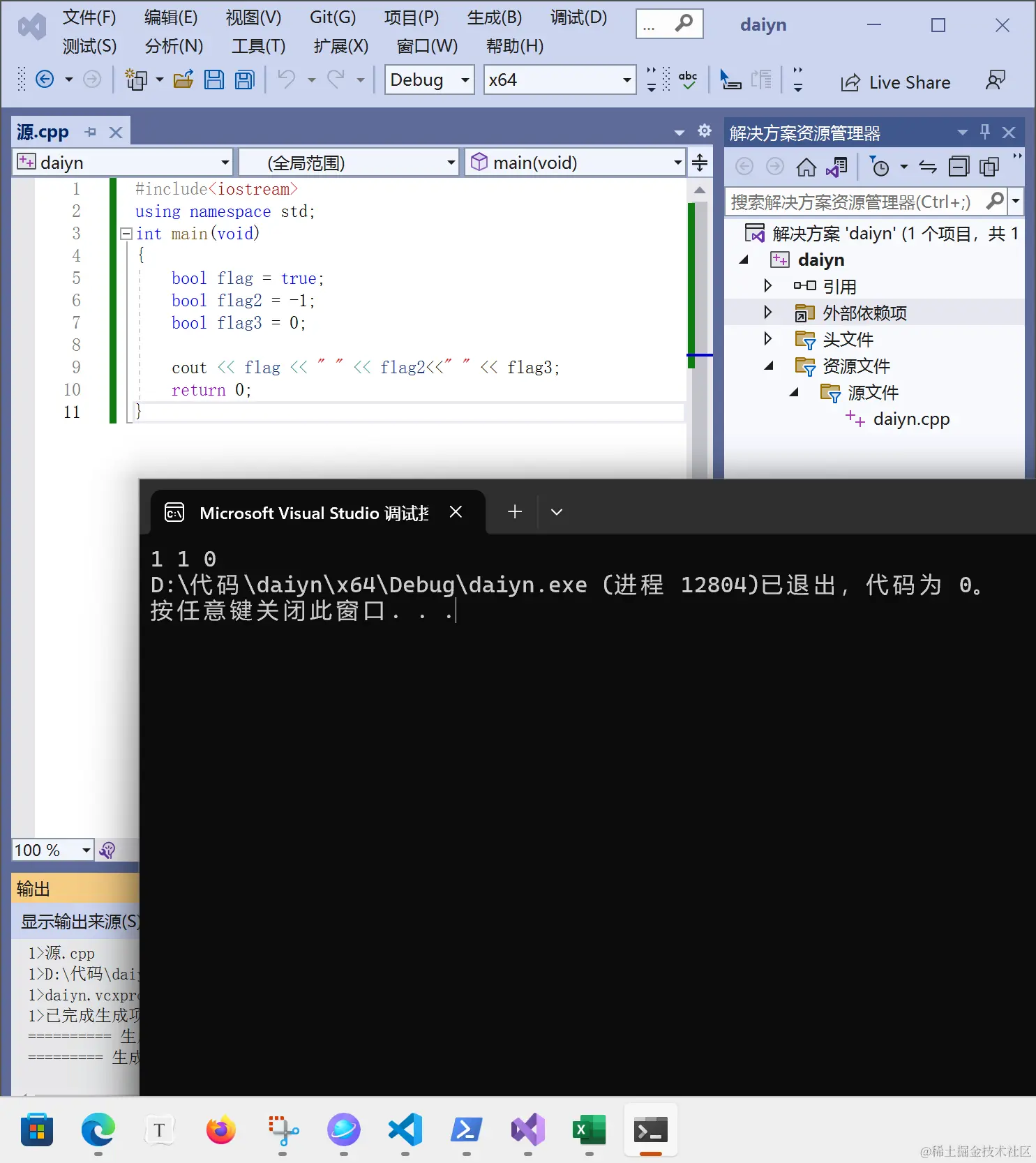Collapse the 源文件 folder
The image size is (1036, 1163).
tap(795, 392)
